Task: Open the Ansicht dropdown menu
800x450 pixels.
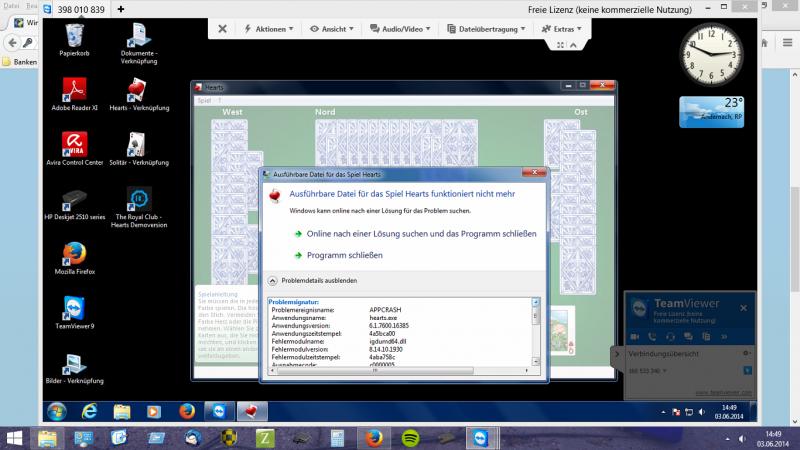Action: point(332,29)
